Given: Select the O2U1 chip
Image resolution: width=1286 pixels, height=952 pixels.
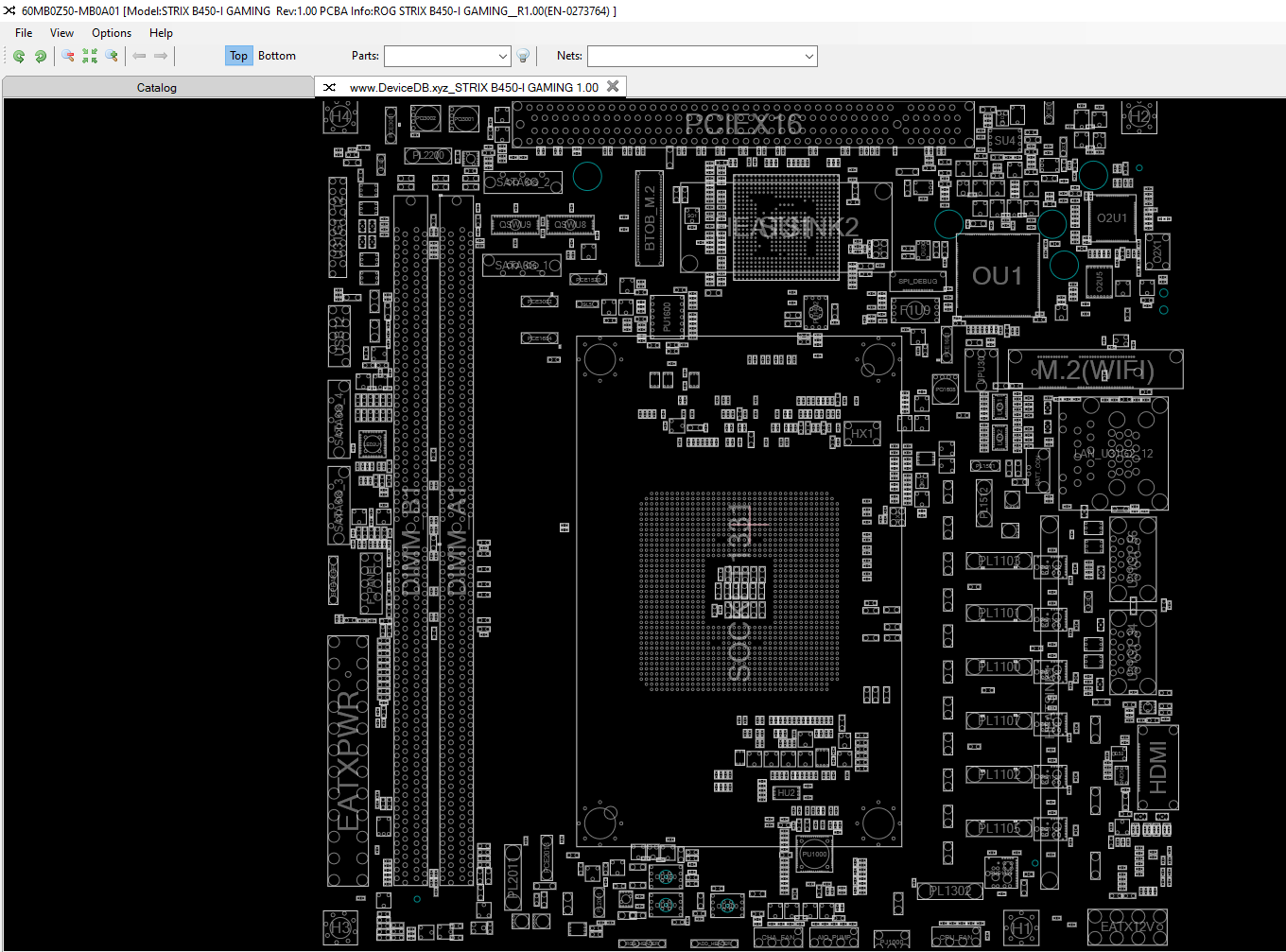Looking at the screenshot, I should pyautogui.click(x=1112, y=218).
